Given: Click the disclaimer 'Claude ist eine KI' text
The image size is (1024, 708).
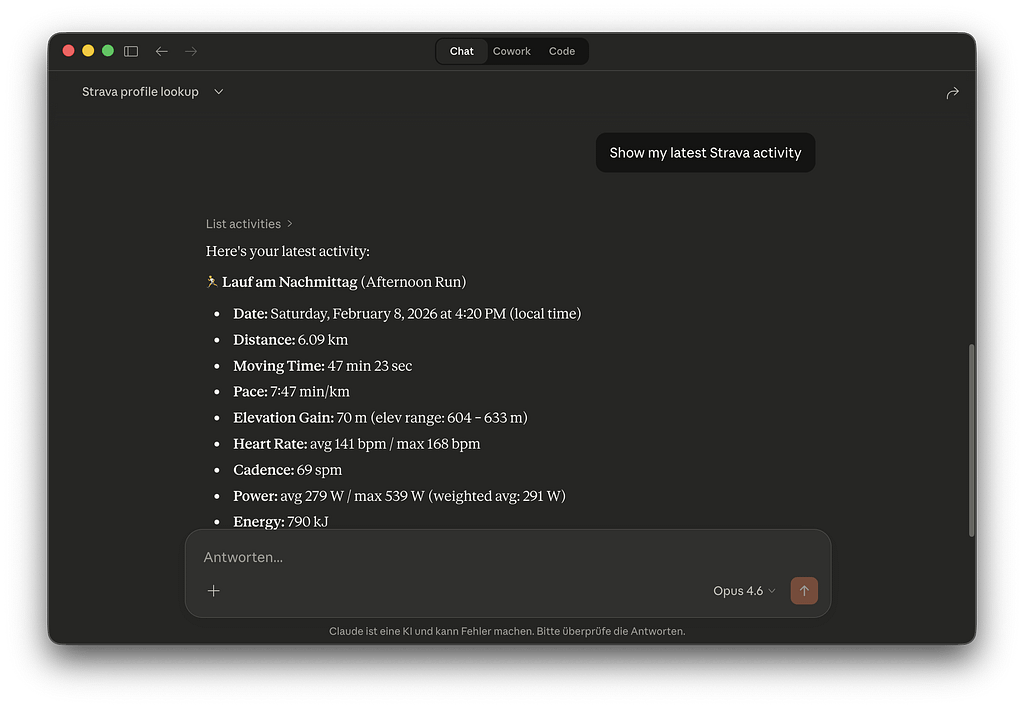Looking at the screenshot, I should click(x=507, y=631).
